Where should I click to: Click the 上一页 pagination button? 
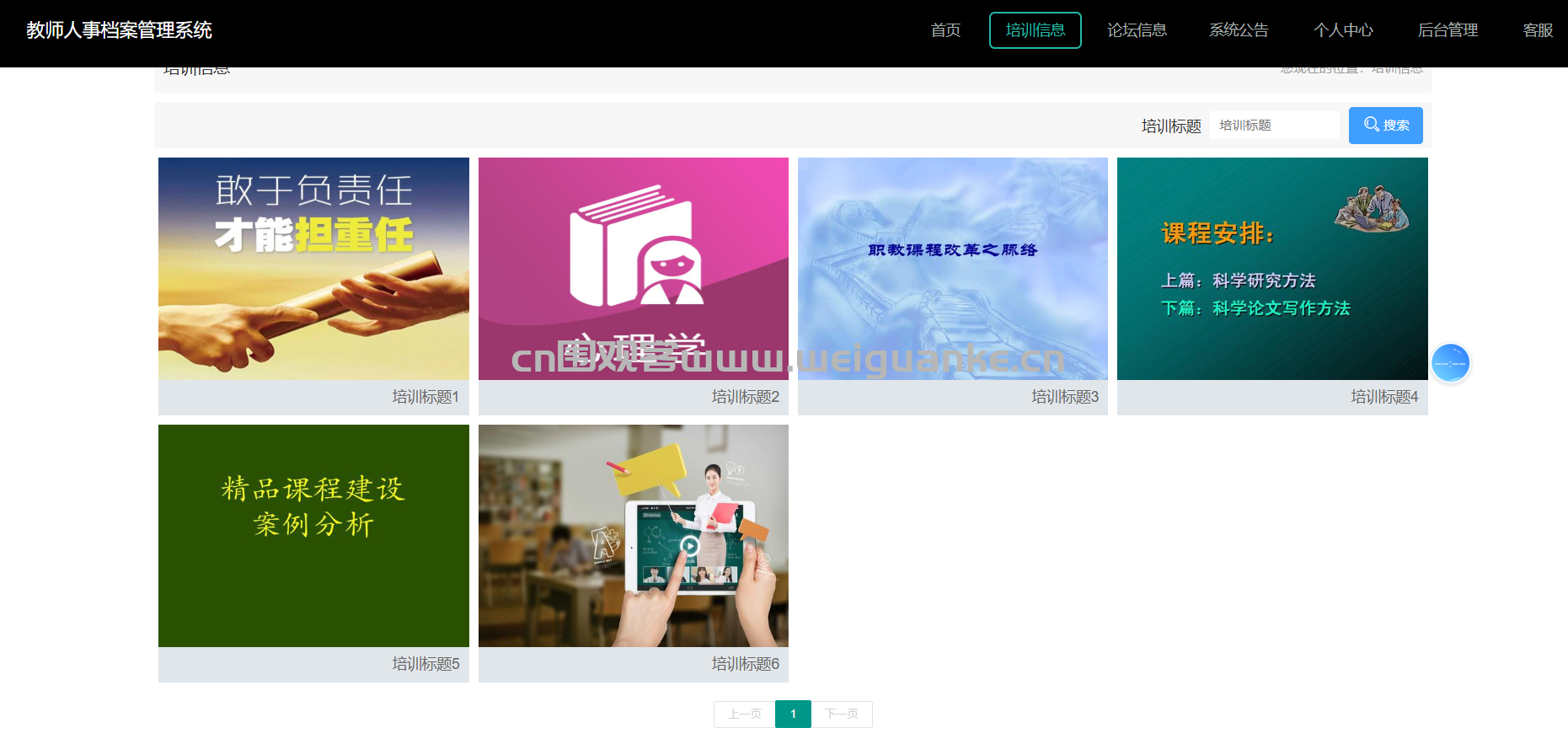(745, 715)
